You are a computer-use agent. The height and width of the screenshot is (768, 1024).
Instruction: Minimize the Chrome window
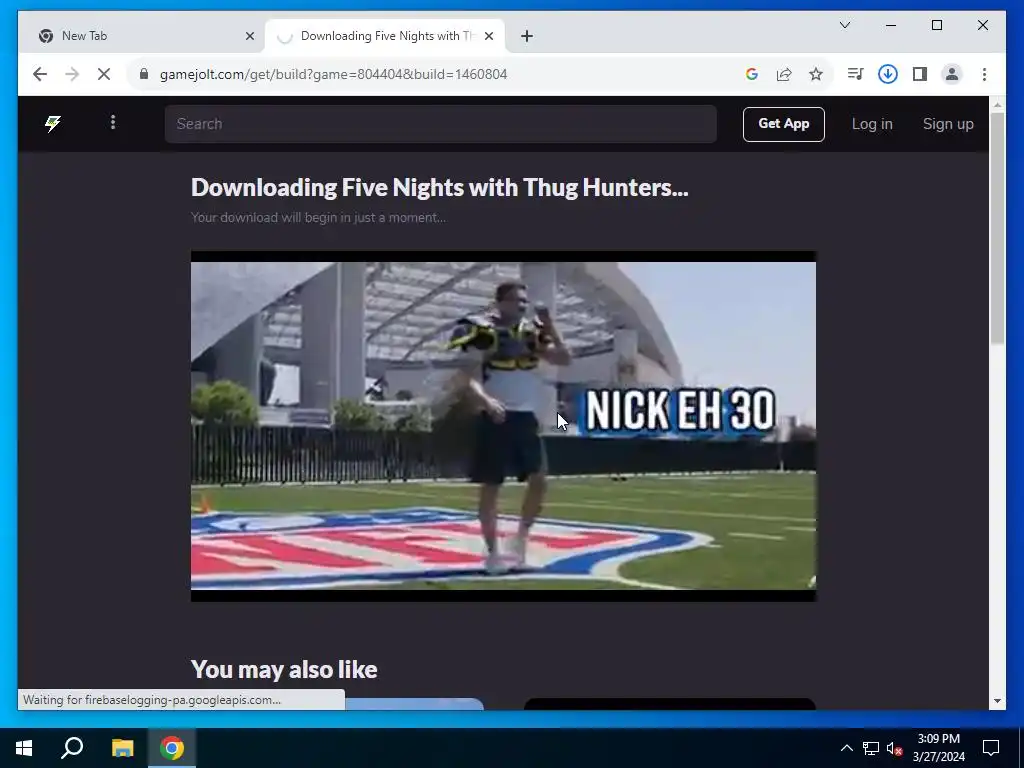pos(891,25)
